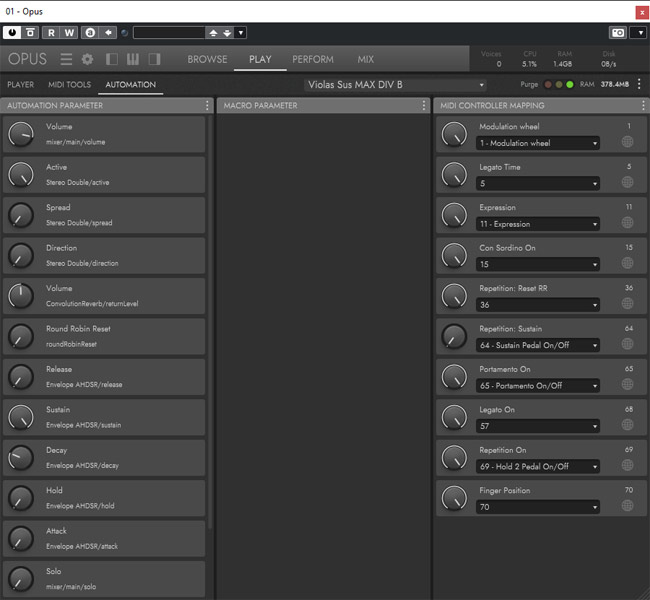650x600 pixels.
Task: Click globe icon beside Modulation wheel mapping
Action: [627, 142]
